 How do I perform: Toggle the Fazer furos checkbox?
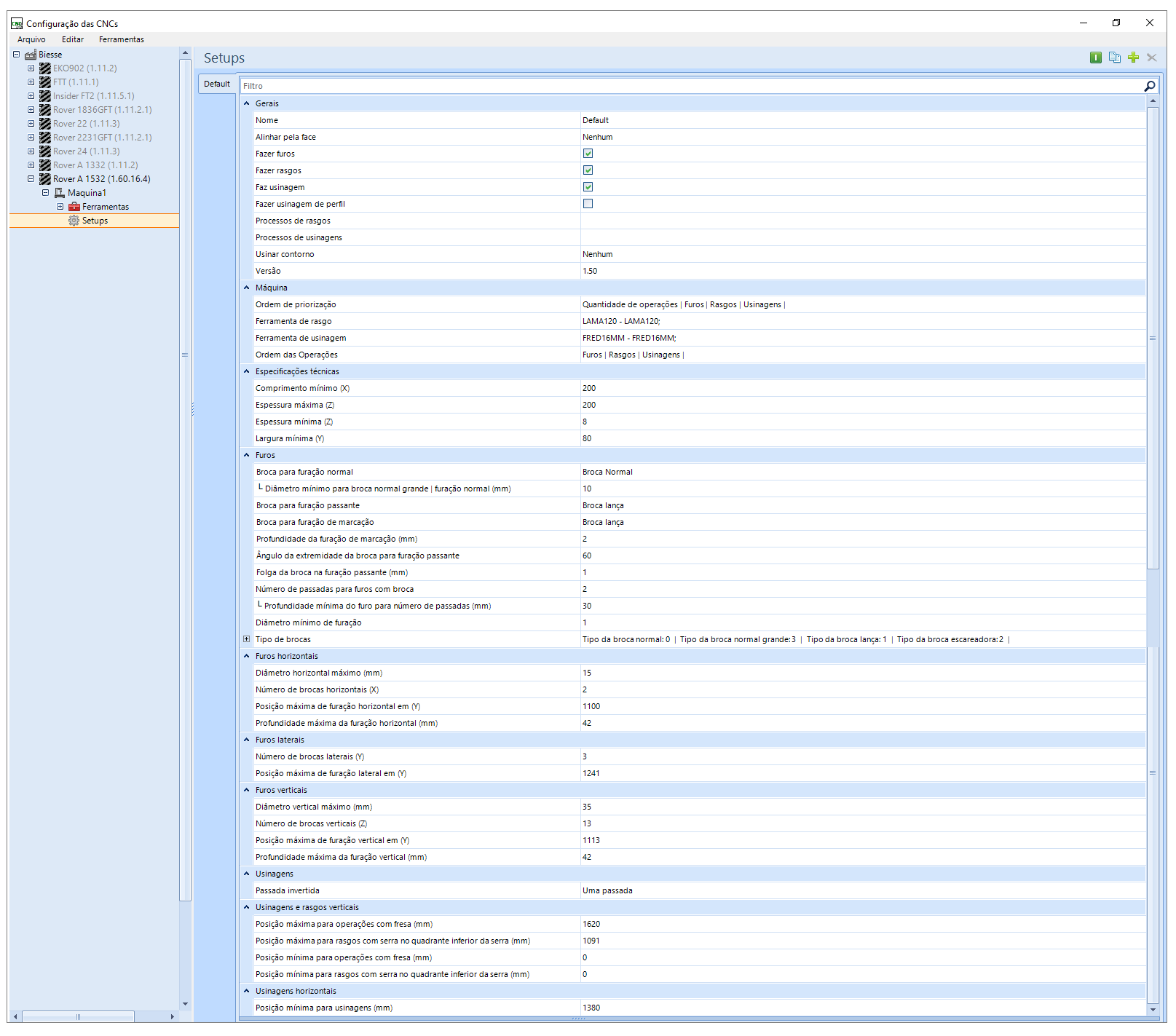click(588, 154)
